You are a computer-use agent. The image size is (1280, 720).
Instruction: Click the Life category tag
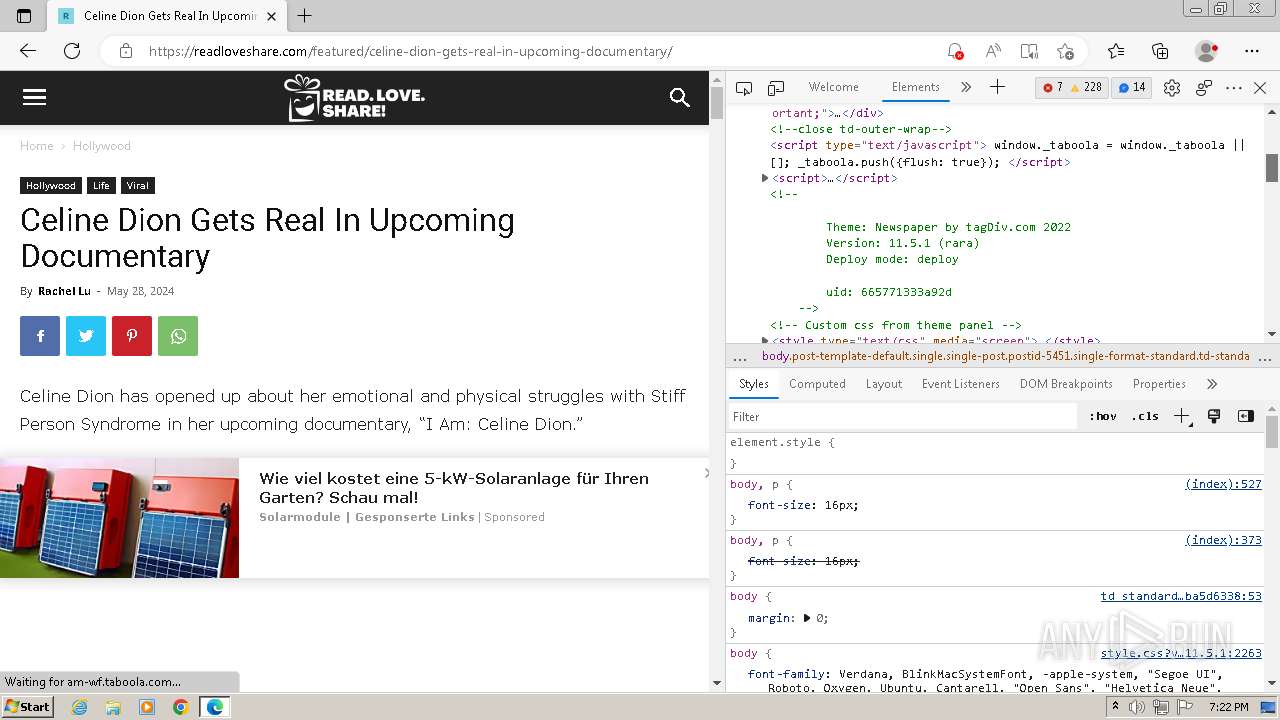pyautogui.click(x=101, y=186)
